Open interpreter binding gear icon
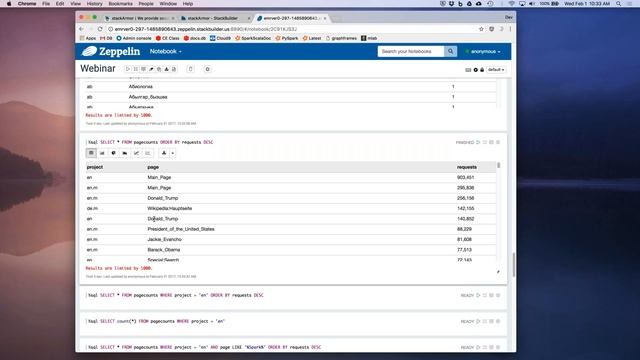640x360 pixels. pyautogui.click(x=476, y=70)
